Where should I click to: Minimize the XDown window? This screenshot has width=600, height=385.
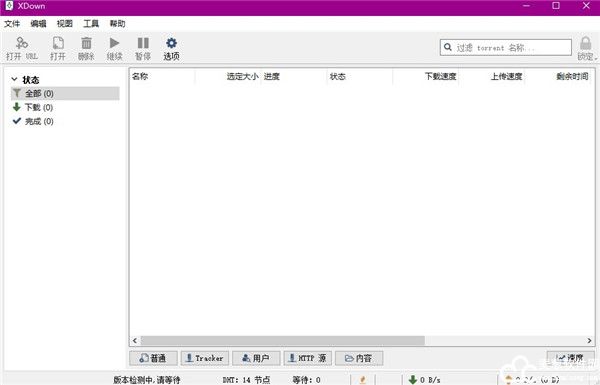(527, 6)
